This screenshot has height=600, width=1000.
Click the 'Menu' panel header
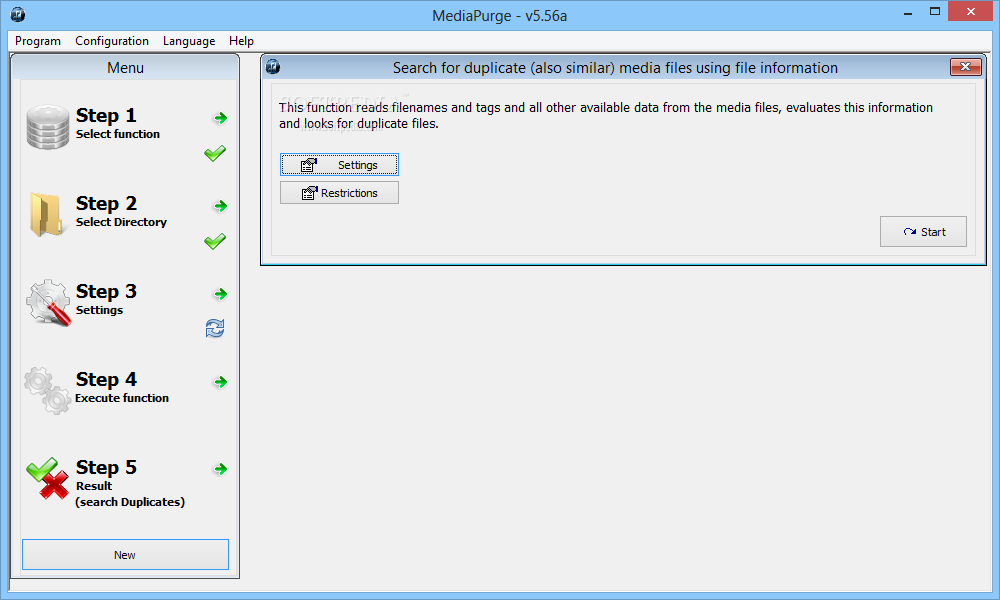(x=125, y=68)
